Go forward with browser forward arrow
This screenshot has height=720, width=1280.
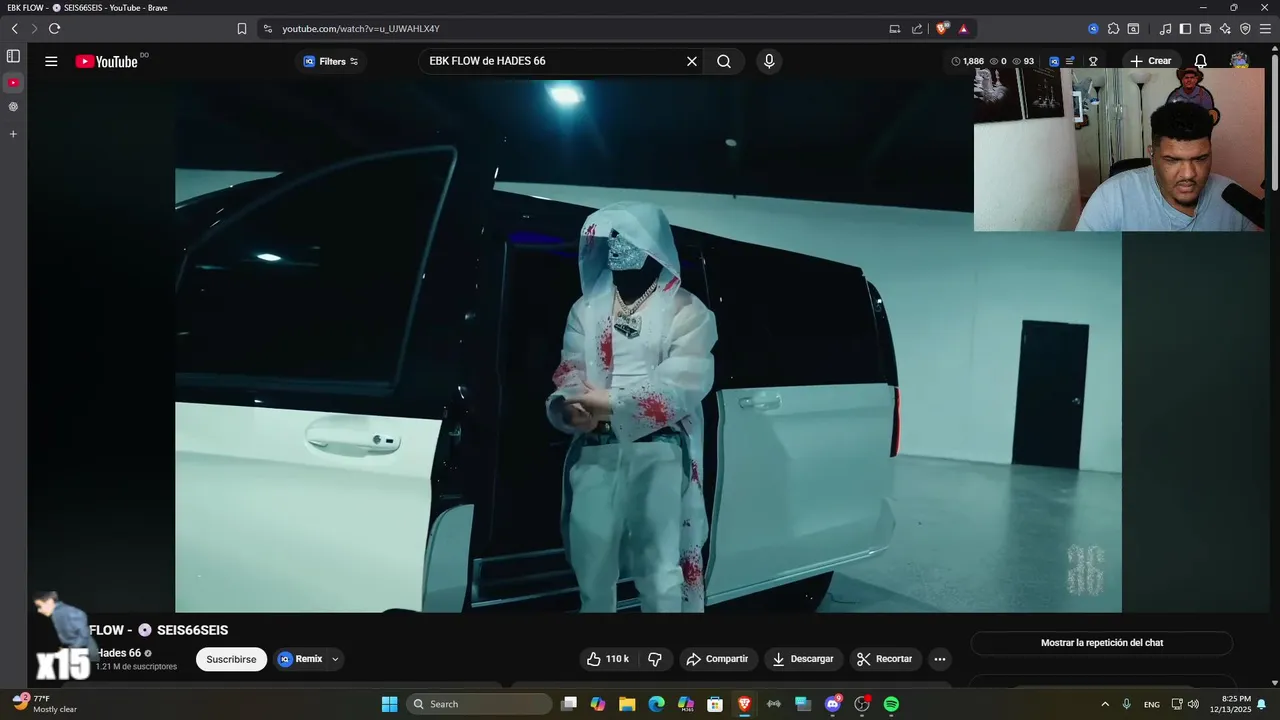(x=33, y=29)
